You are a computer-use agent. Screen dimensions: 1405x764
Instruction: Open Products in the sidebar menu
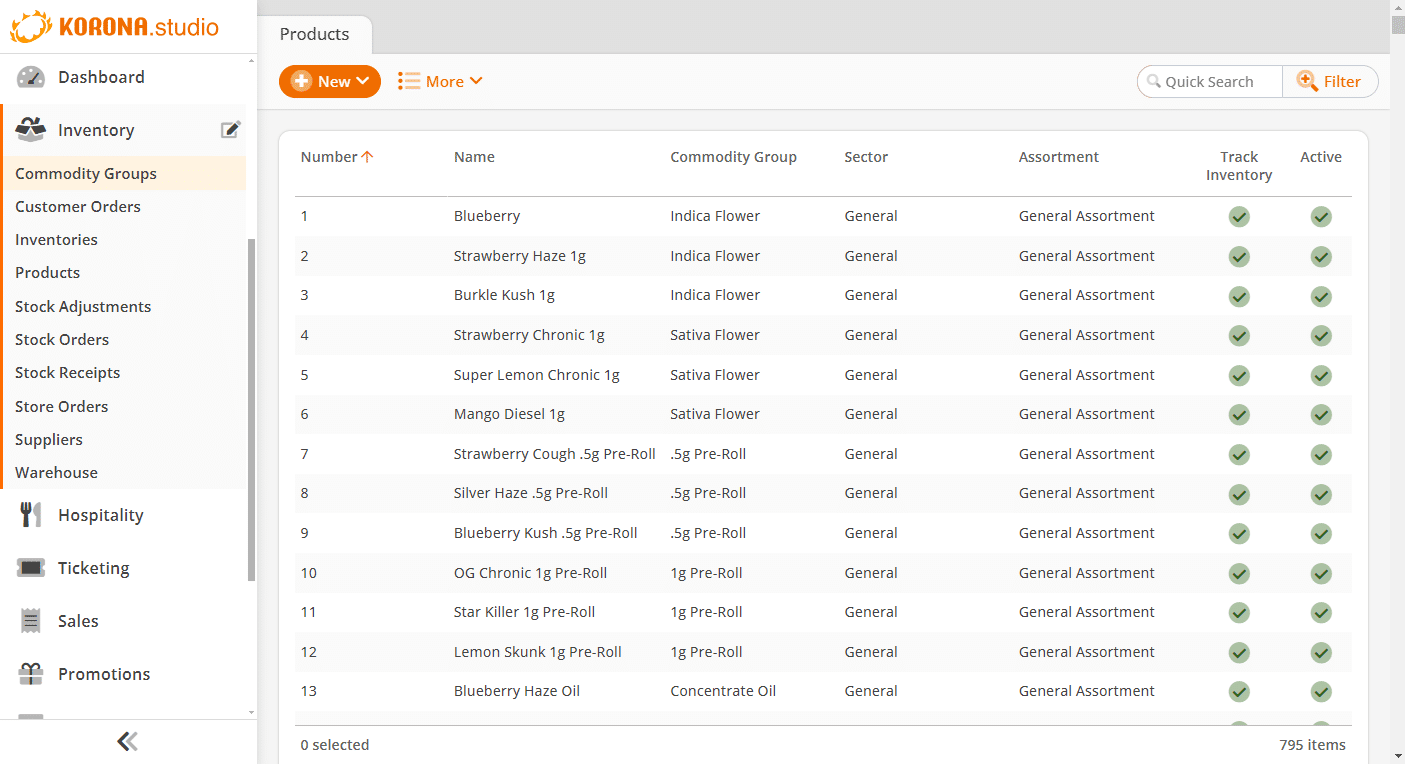tap(47, 272)
